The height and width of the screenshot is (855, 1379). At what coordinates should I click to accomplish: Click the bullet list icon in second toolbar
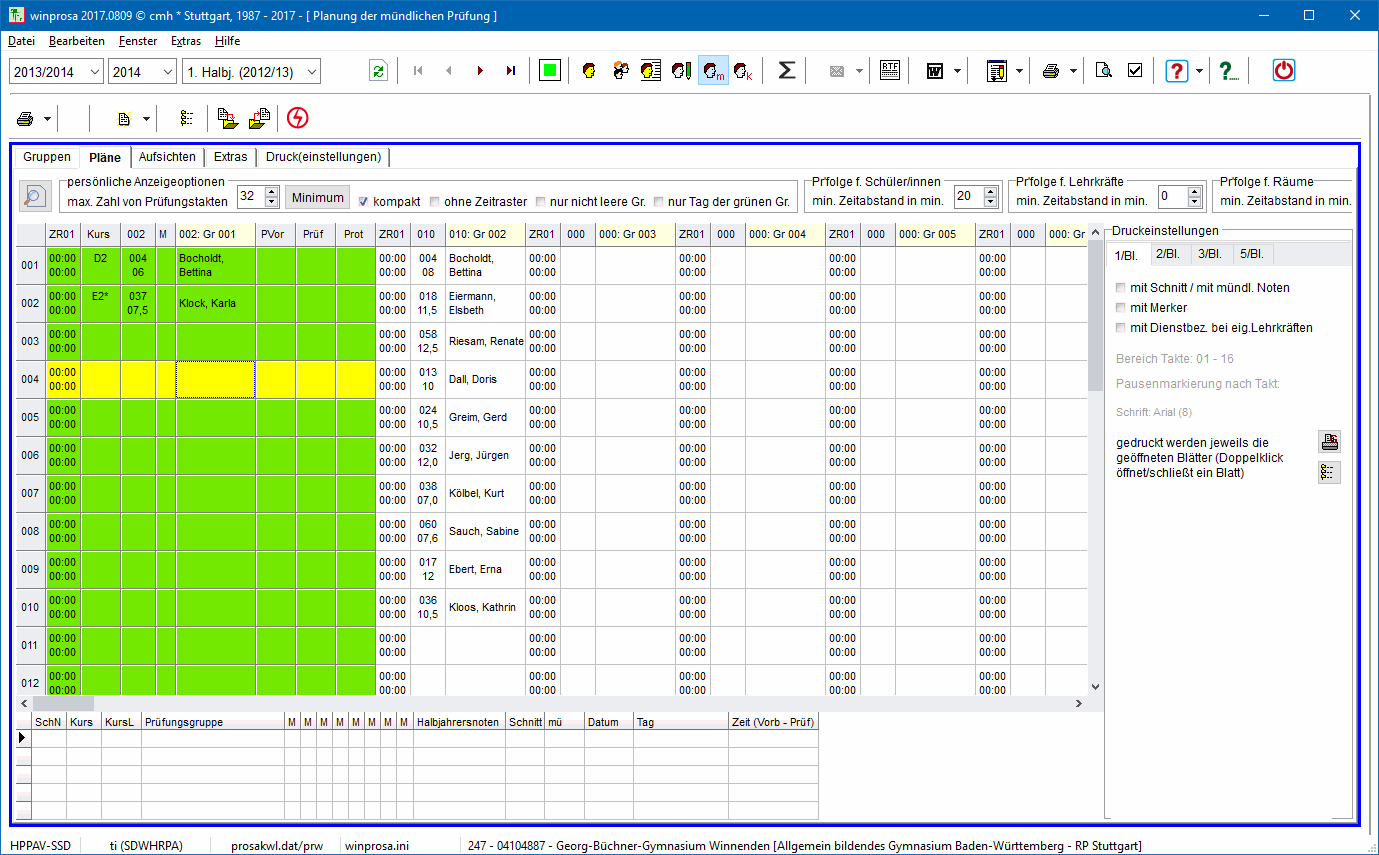186,118
